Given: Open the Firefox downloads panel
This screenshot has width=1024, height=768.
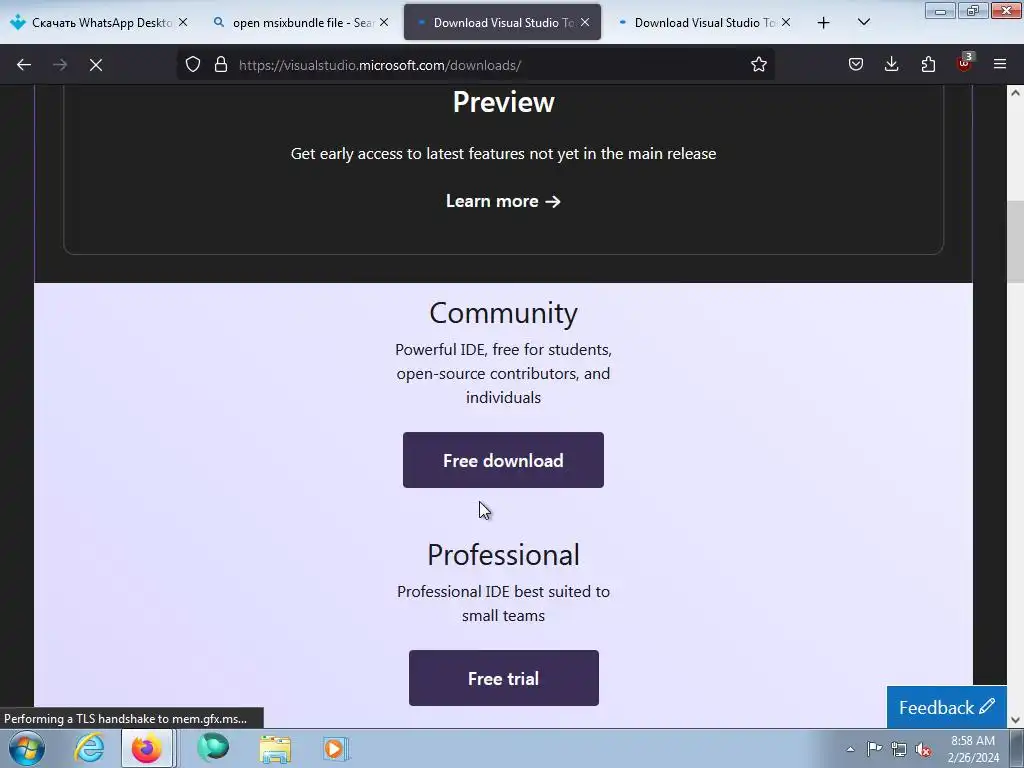Looking at the screenshot, I should point(891,65).
